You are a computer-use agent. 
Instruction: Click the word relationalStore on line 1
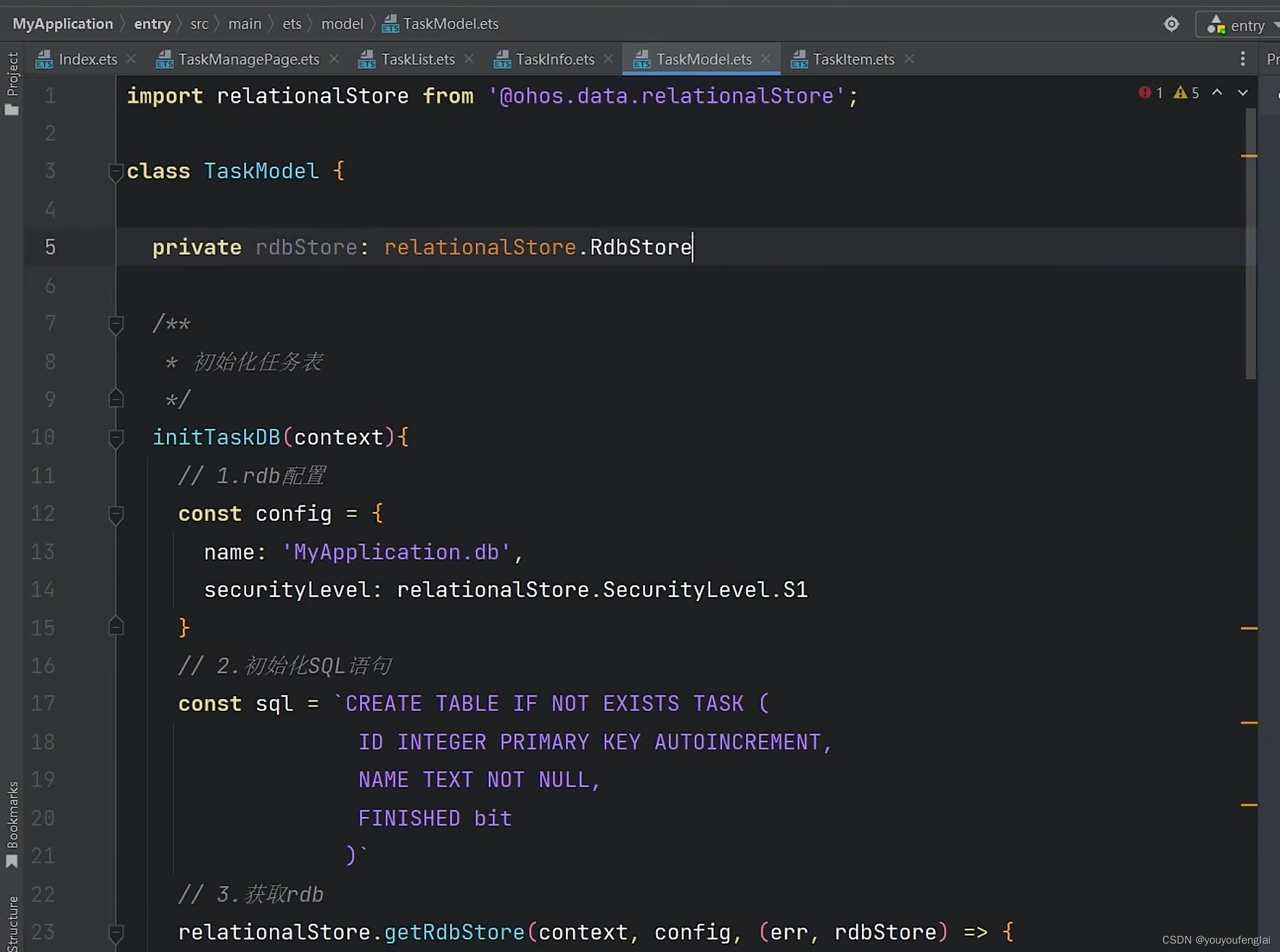click(312, 96)
